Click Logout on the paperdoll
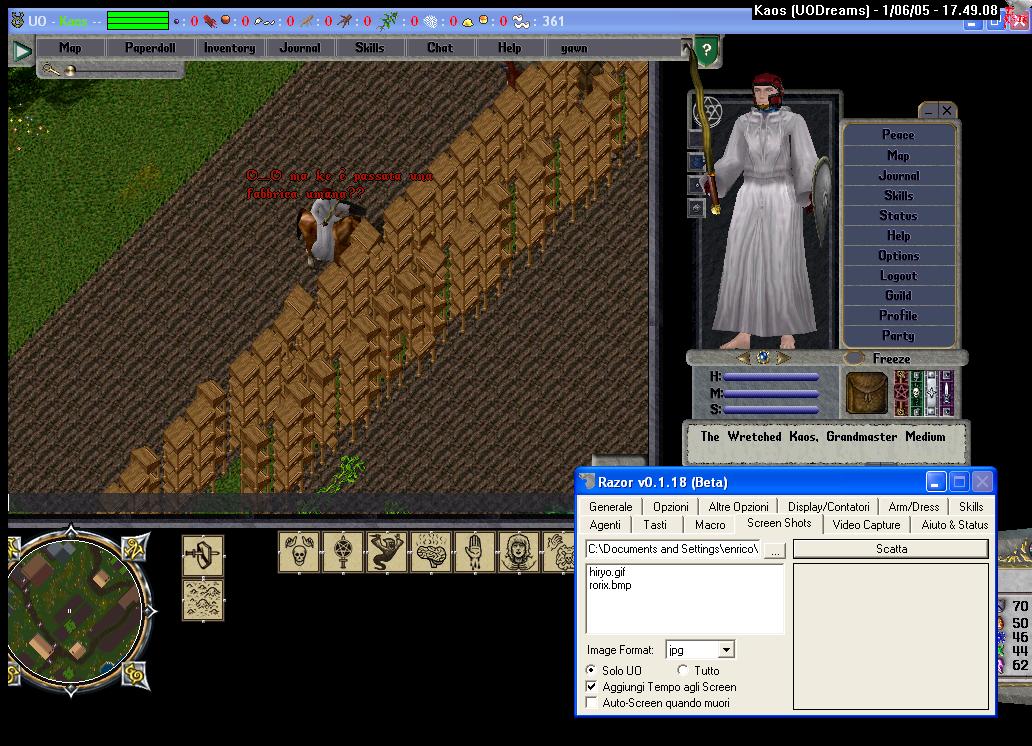The width and height of the screenshot is (1032, 746). pos(898,276)
